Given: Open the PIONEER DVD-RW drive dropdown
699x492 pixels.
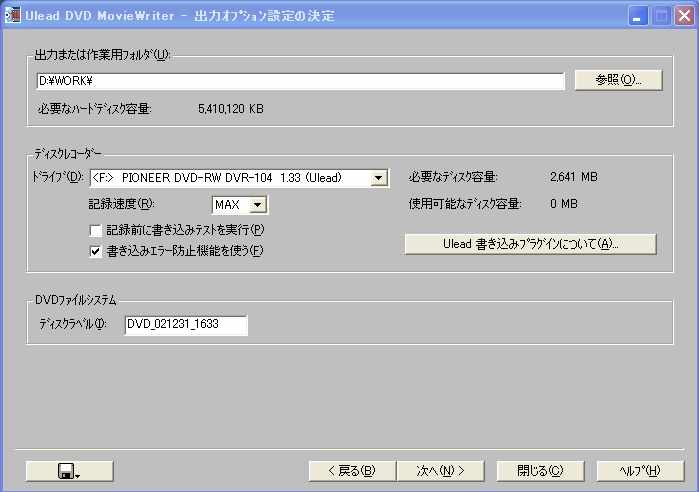Looking at the screenshot, I should [x=378, y=178].
